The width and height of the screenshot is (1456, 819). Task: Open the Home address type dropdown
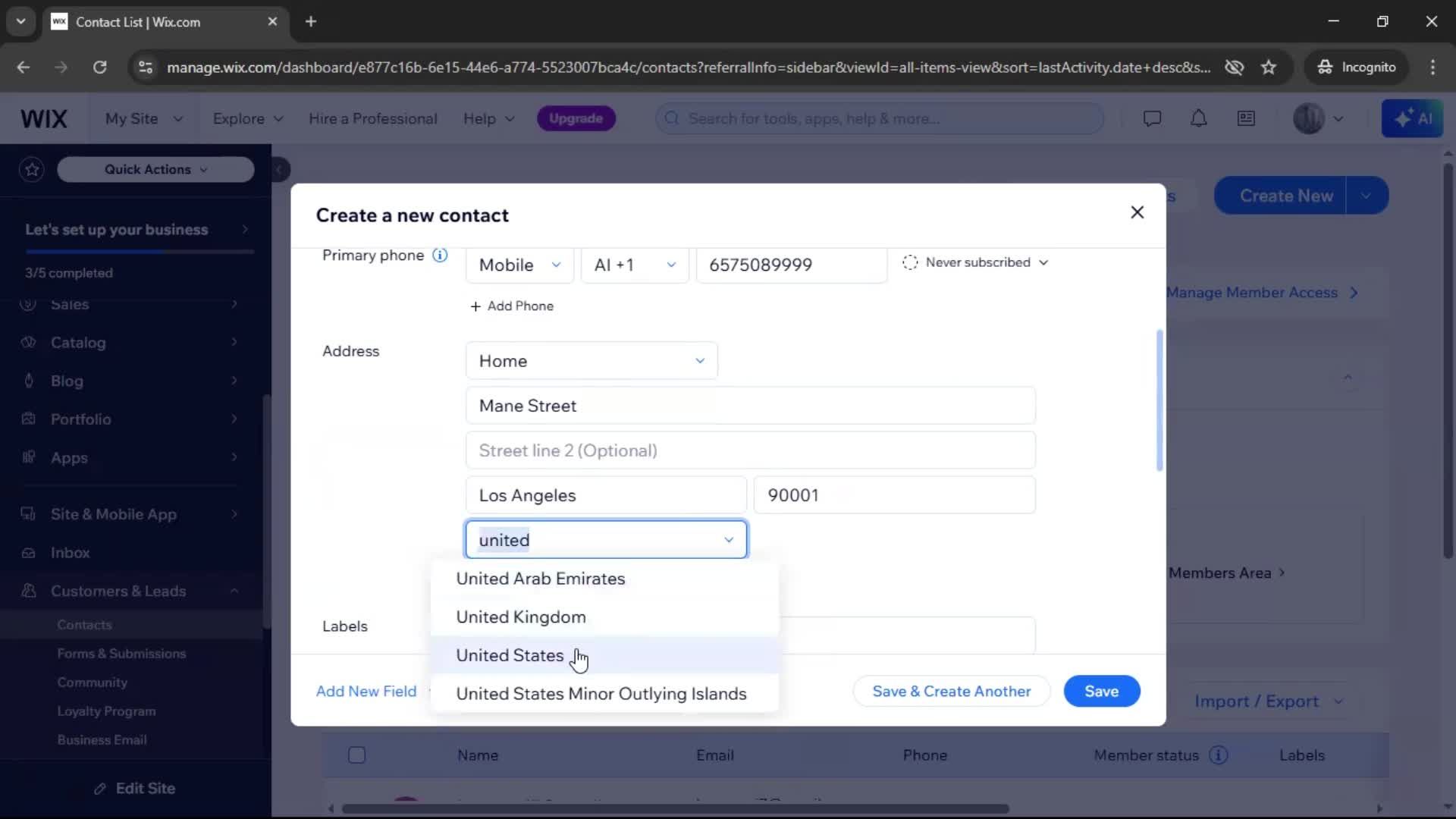click(x=591, y=361)
